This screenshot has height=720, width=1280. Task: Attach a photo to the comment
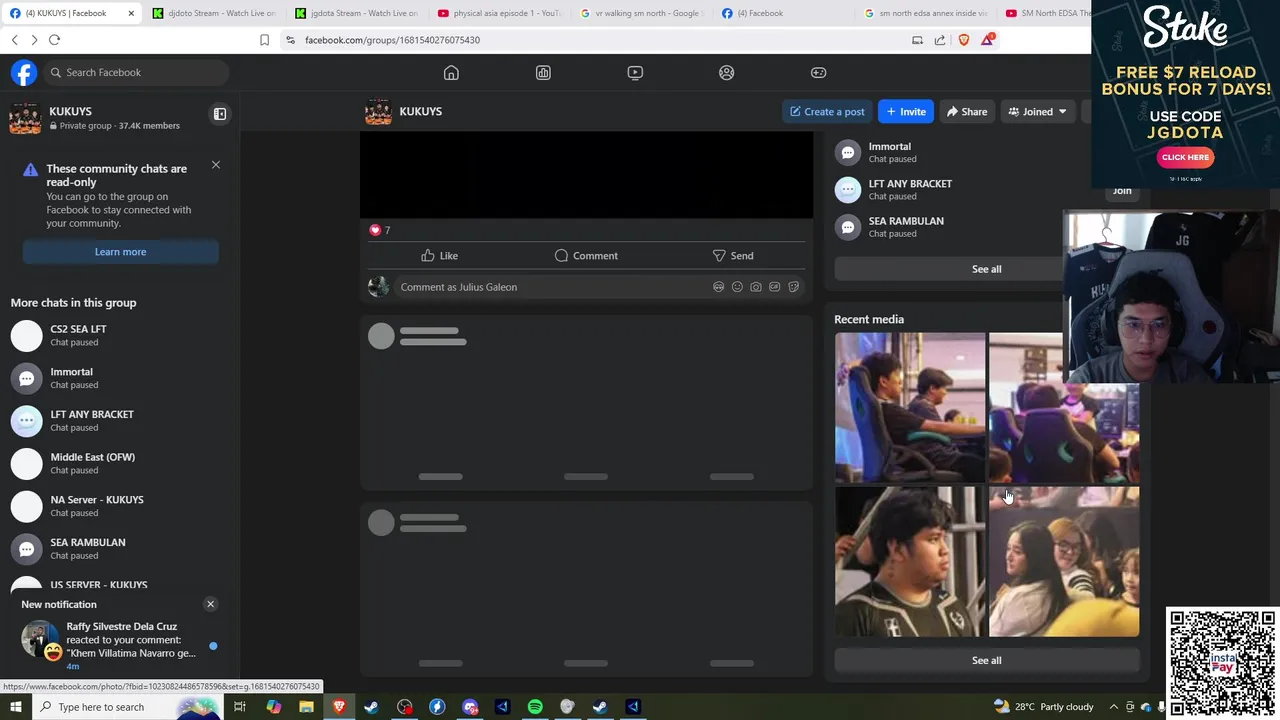point(756,287)
